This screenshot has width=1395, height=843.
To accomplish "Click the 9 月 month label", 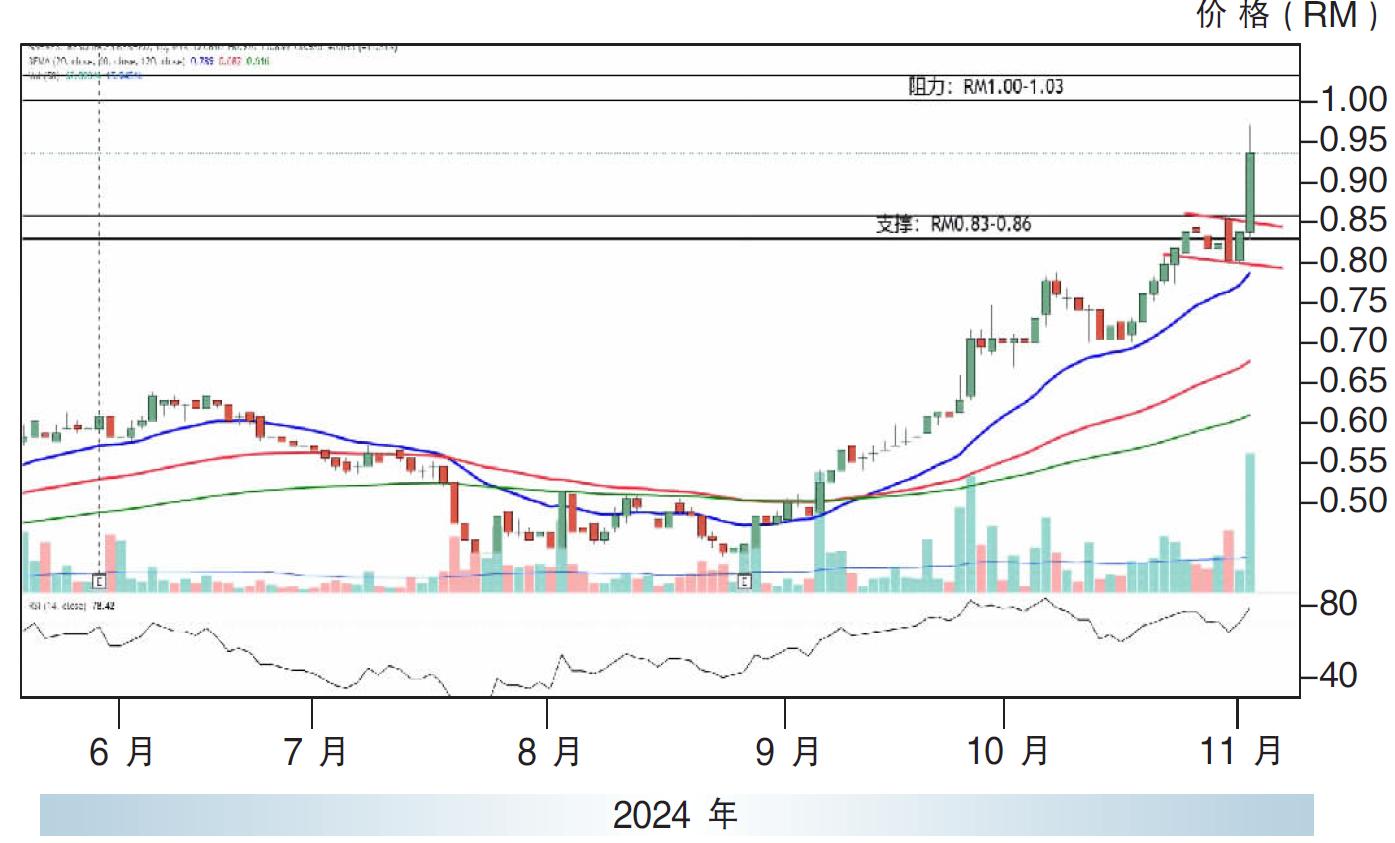I will click(x=787, y=751).
